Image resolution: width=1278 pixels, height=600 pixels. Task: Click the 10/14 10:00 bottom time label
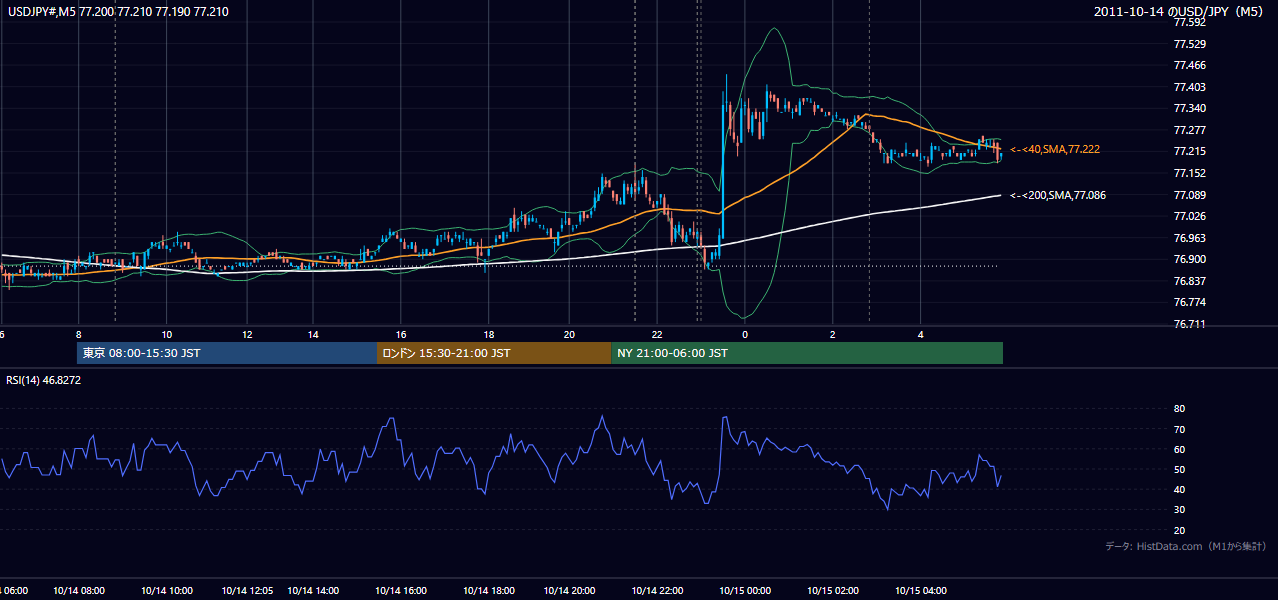167,591
